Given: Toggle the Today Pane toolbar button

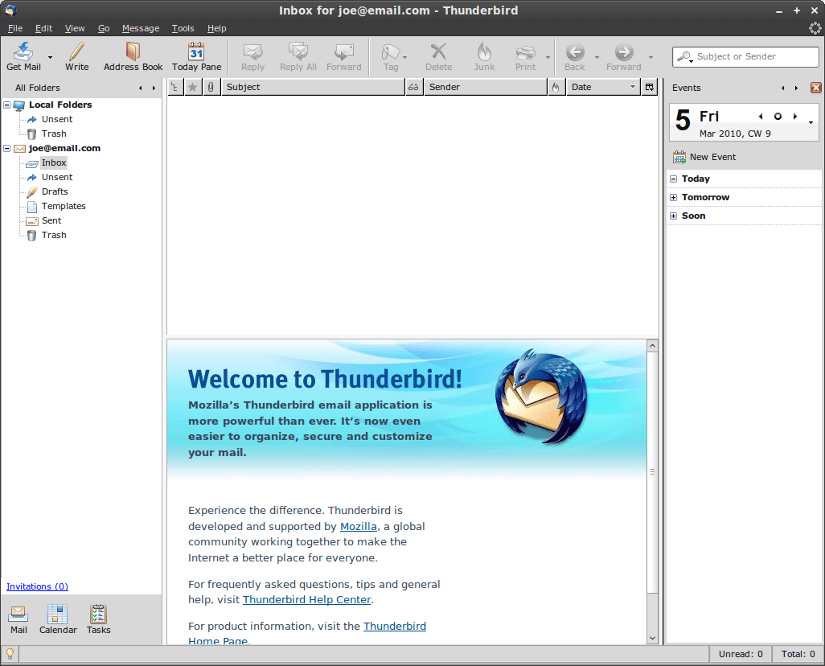Looking at the screenshot, I should [x=196, y=56].
